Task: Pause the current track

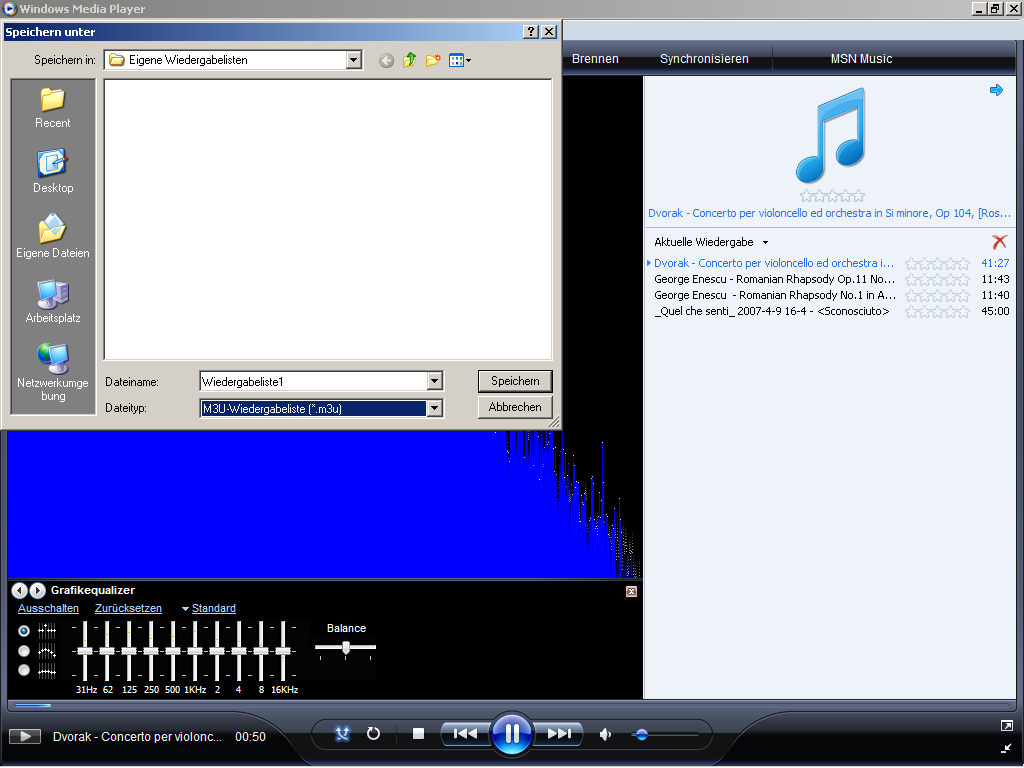Action: (511, 734)
